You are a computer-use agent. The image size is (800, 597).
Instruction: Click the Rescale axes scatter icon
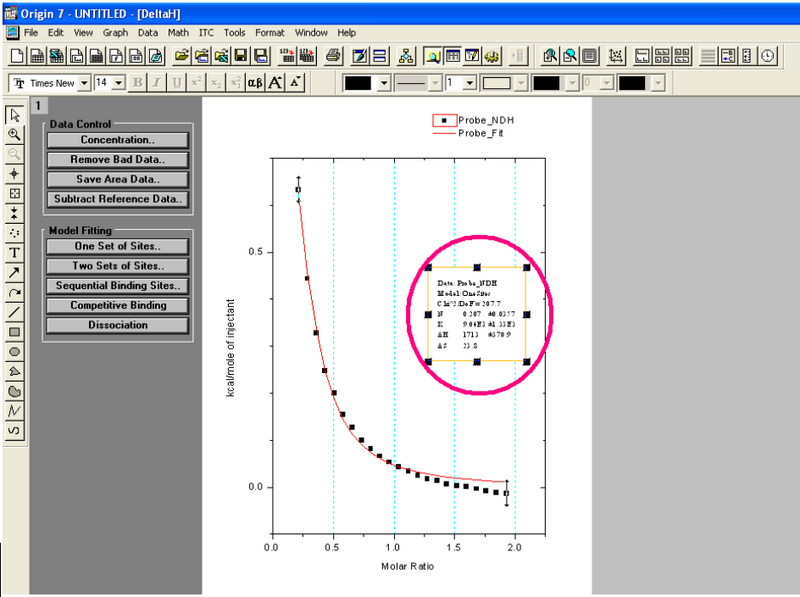(616, 56)
